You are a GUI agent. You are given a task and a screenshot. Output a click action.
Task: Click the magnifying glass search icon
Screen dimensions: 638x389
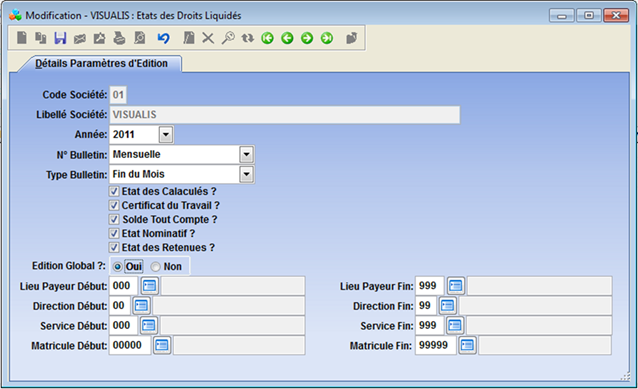click(x=228, y=38)
